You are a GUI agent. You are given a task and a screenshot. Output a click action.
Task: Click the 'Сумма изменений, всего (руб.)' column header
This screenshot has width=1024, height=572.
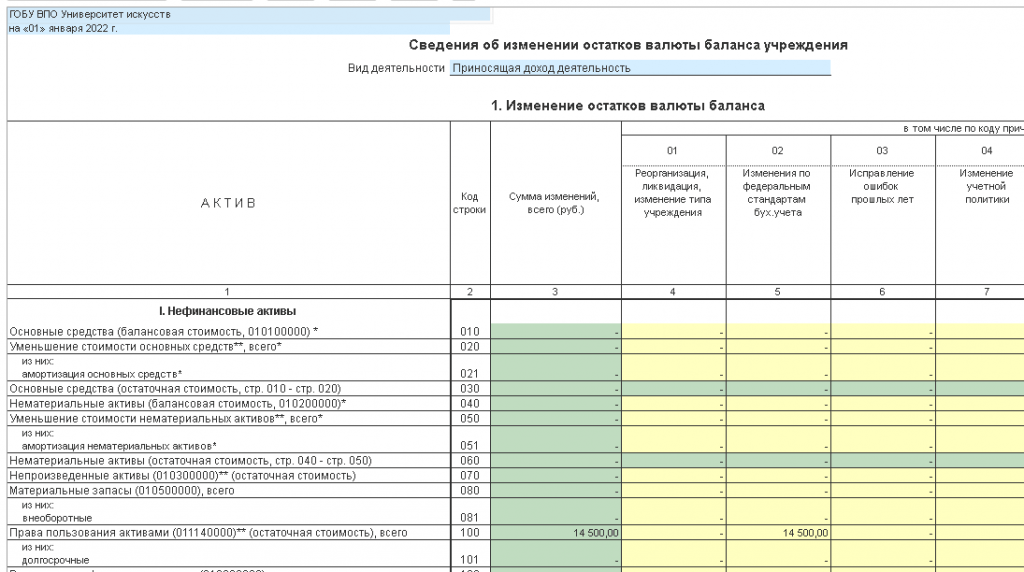point(556,203)
